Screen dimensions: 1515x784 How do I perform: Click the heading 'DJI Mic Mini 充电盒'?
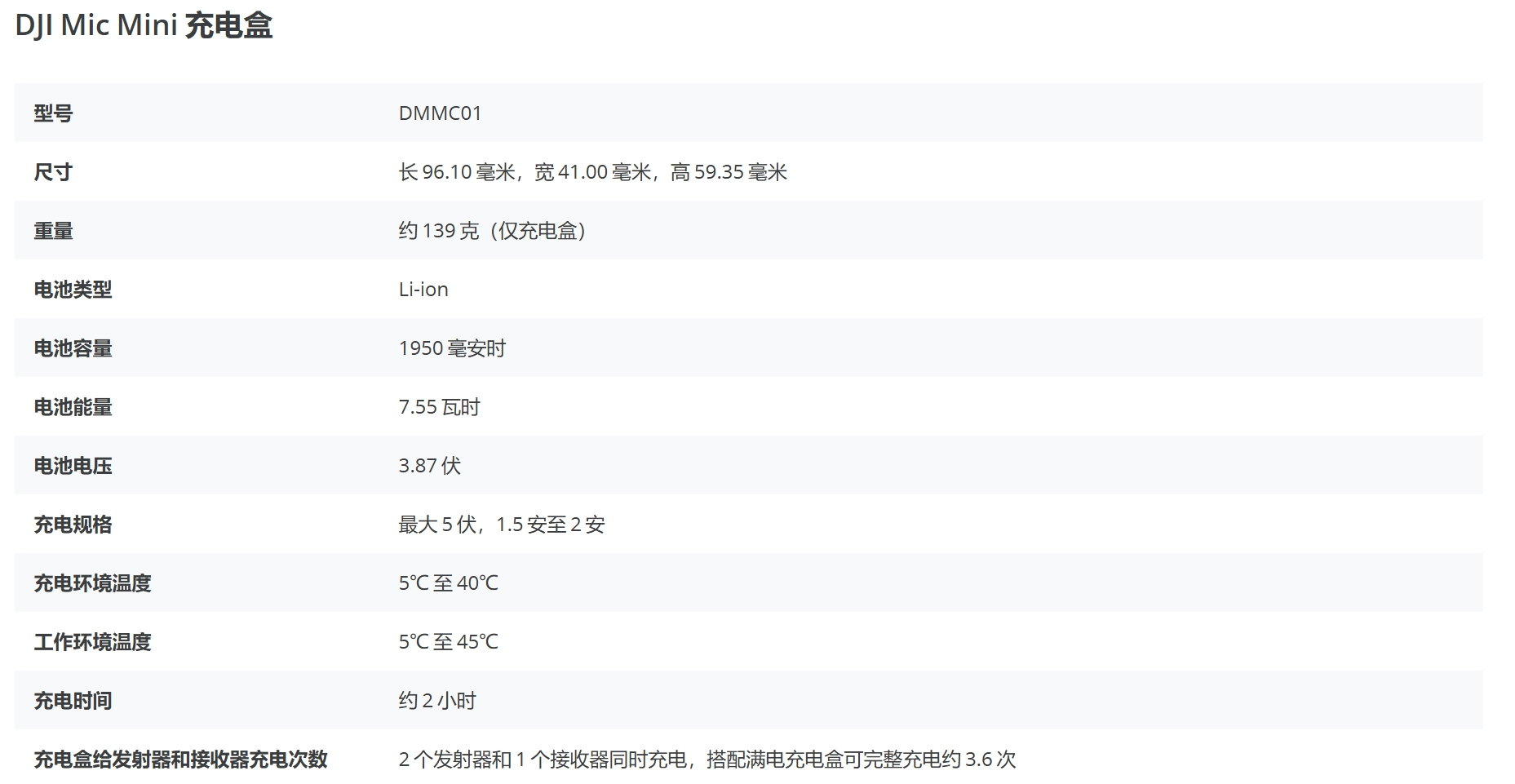(144, 25)
